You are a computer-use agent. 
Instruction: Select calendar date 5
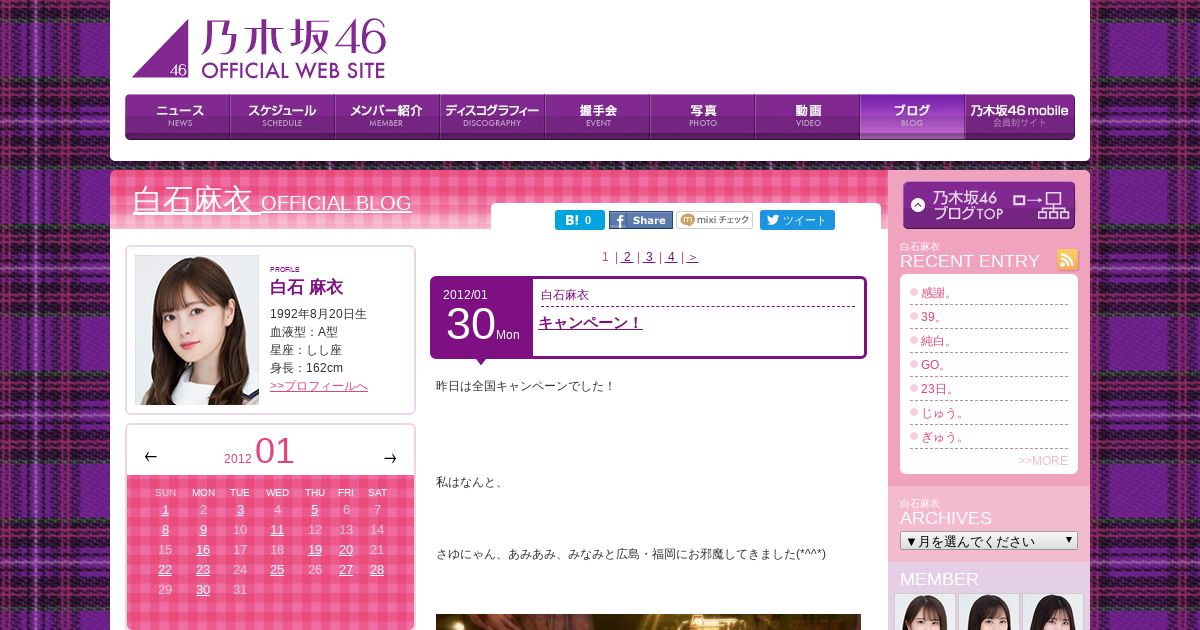tap(314, 510)
